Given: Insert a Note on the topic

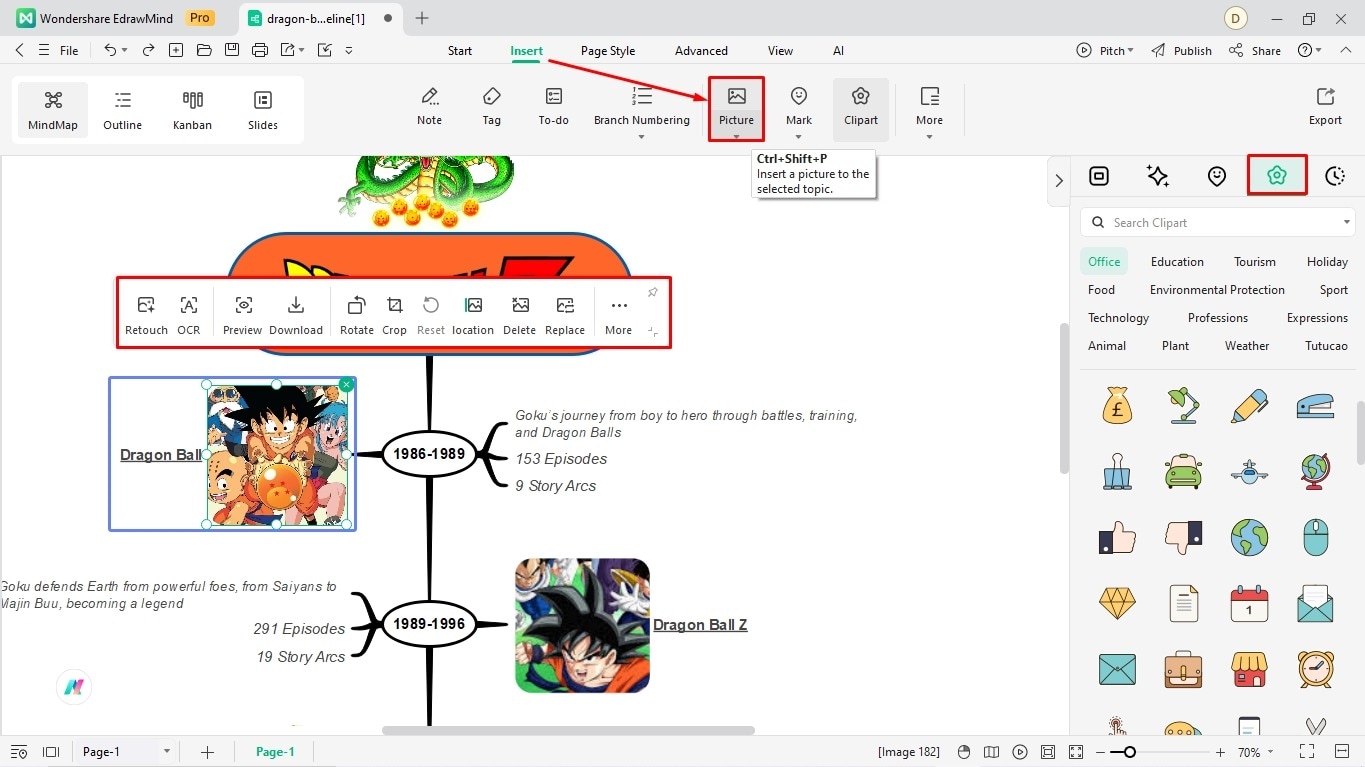Looking at the screenshot, I should click(x=429, y=107).
